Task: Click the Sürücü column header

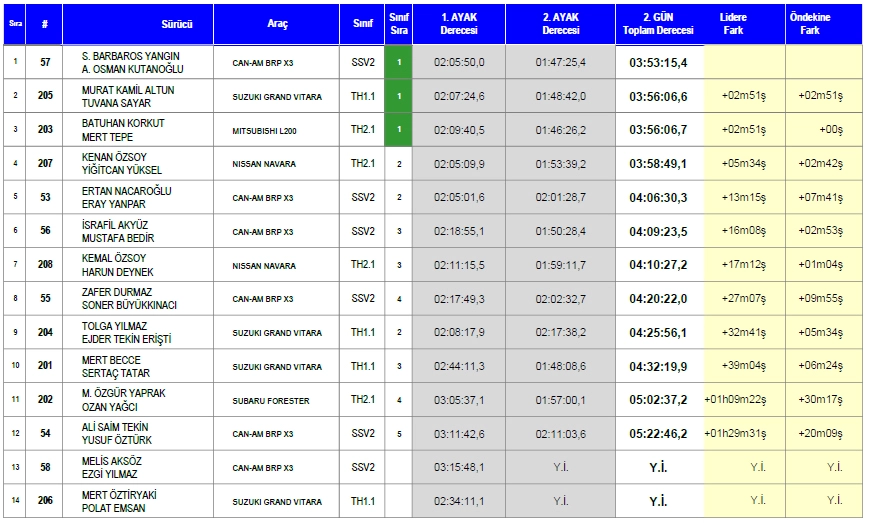Action: [136, 23]
